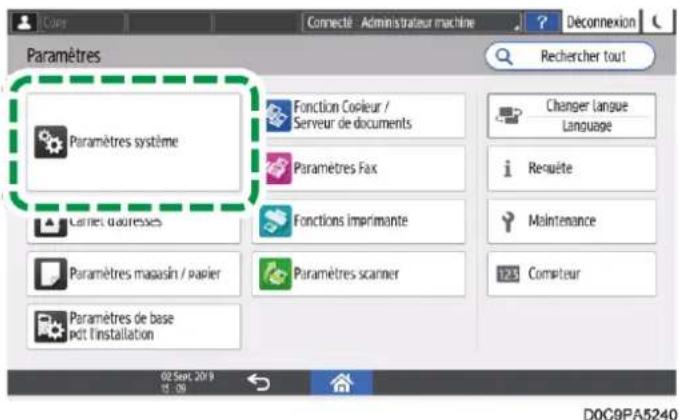Open Paramètres système
This screenshot has height=420, width=679.
[133, 142]
